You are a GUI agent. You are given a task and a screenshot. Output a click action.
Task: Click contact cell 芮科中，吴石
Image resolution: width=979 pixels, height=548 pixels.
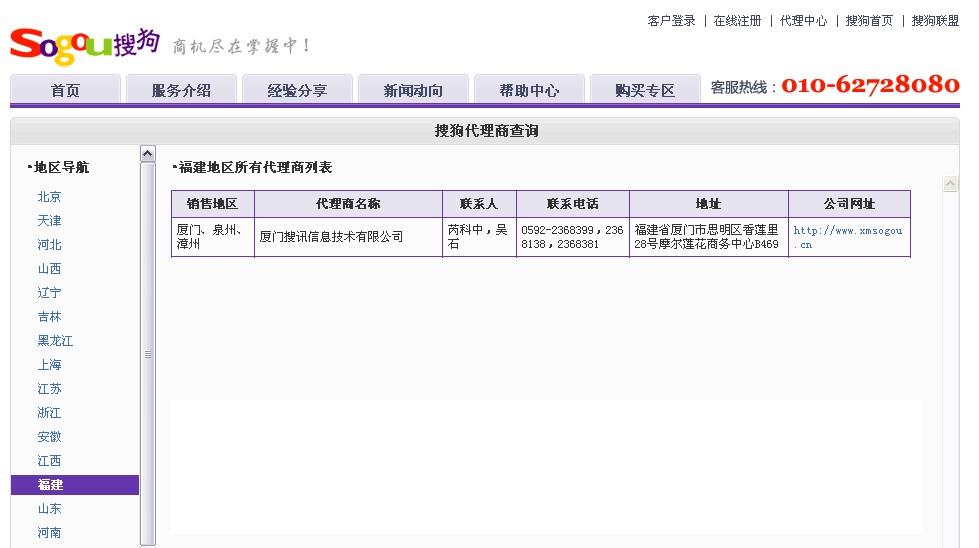(480, 237)
